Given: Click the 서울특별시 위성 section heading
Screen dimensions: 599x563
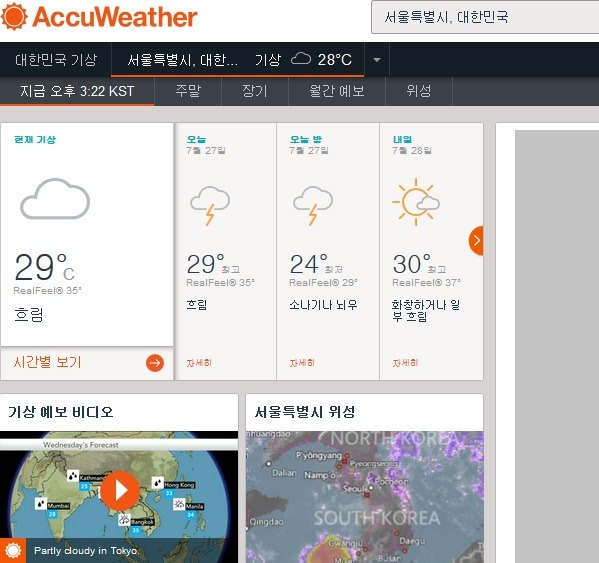Looking at the screenshot, I should [x=305, y=412].
